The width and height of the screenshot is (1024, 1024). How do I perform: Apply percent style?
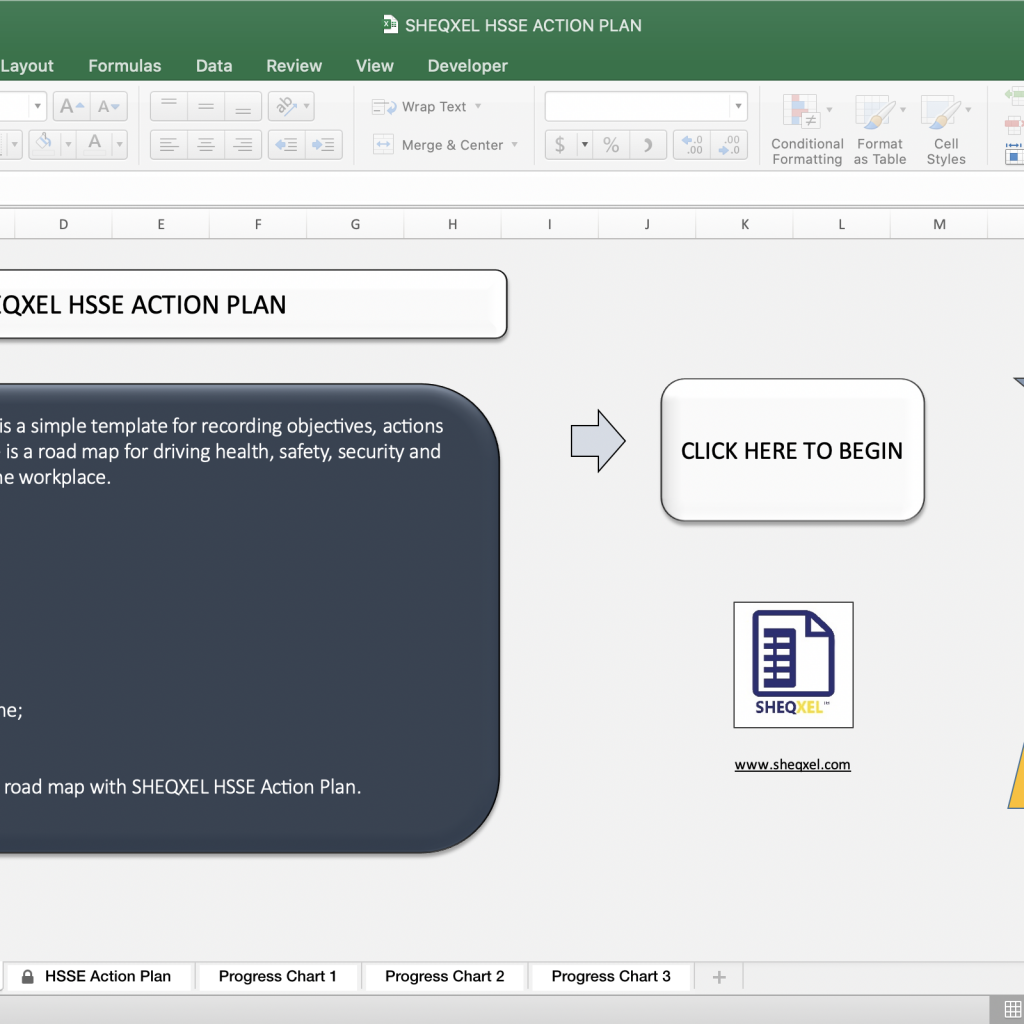click(611, 144)
